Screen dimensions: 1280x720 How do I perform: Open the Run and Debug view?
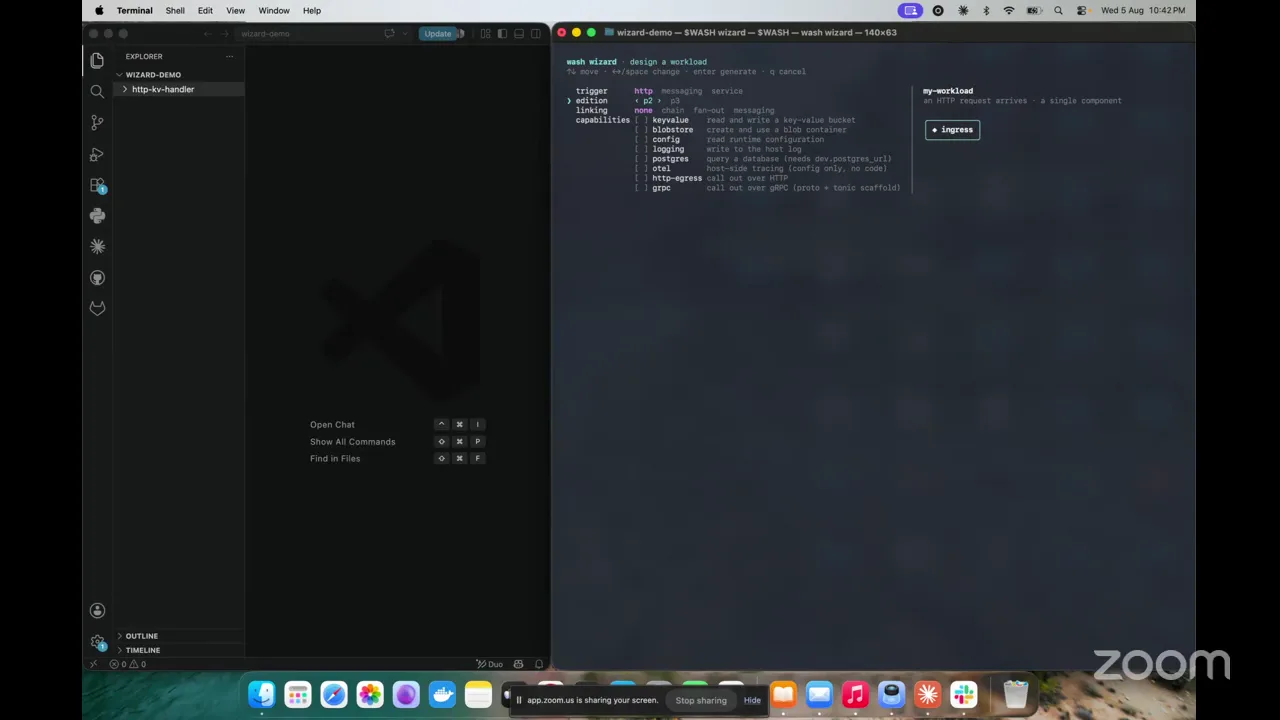pos(97,154)
